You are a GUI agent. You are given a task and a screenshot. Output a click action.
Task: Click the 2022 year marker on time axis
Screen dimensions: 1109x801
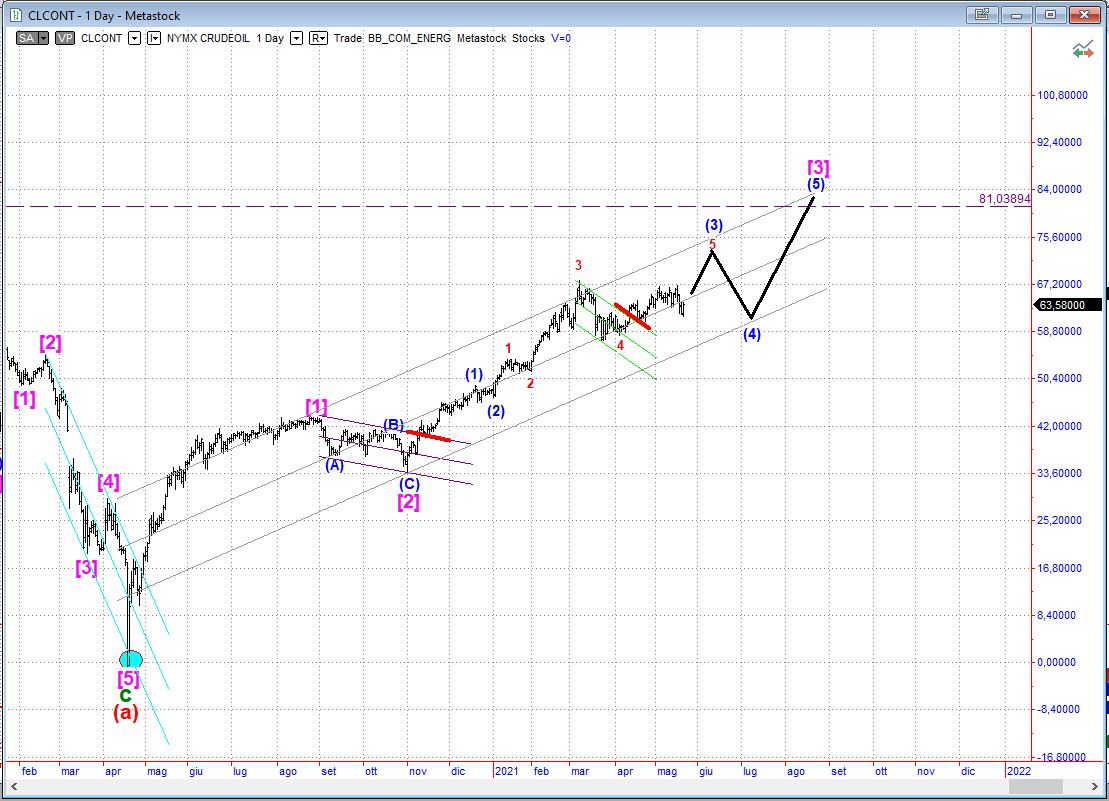click(1018, 771)
